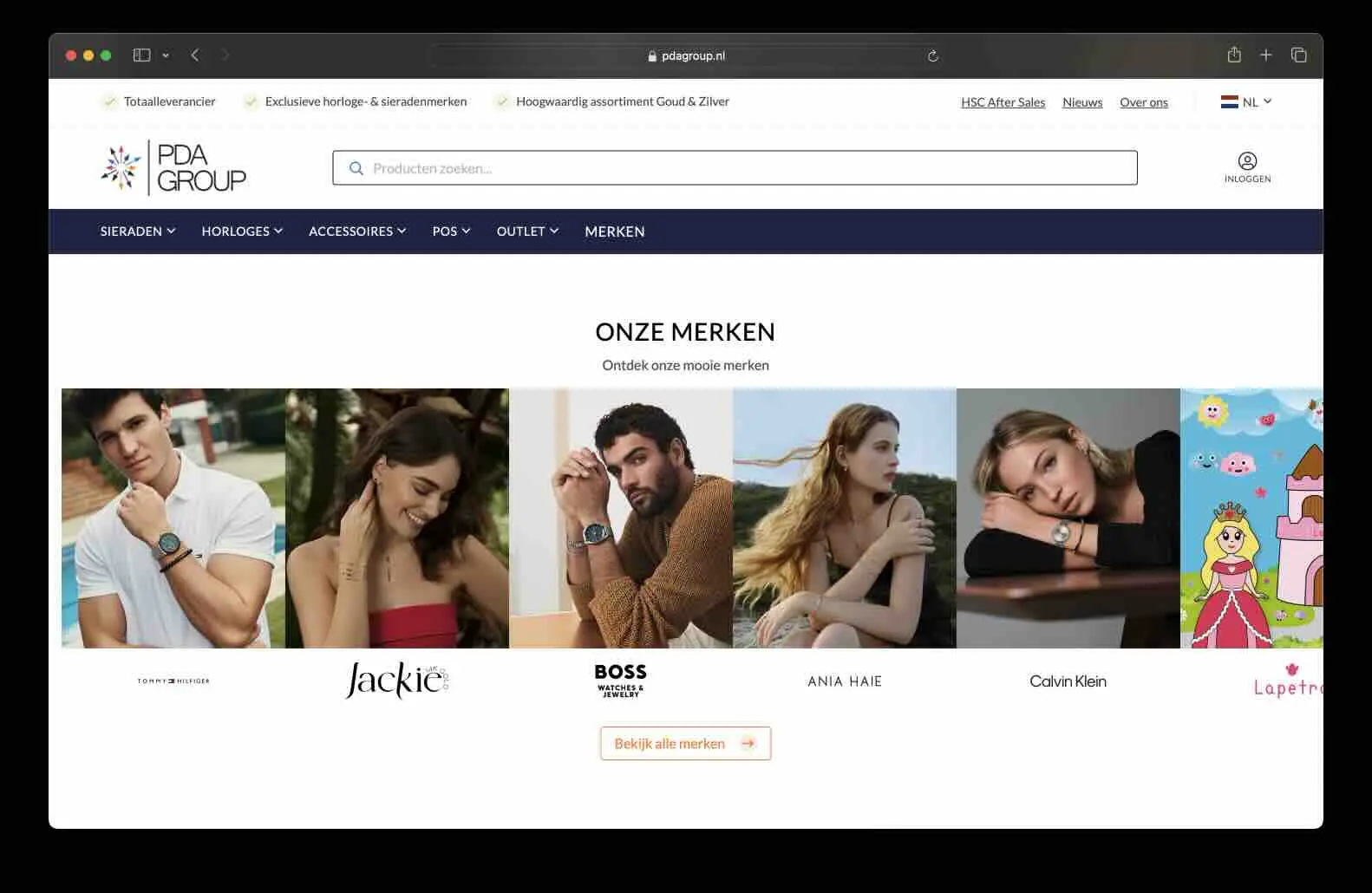The width and height of the screenshot is (1372, 893).
Task: Open the Safari share icon
Action: tap(1234, 55)
